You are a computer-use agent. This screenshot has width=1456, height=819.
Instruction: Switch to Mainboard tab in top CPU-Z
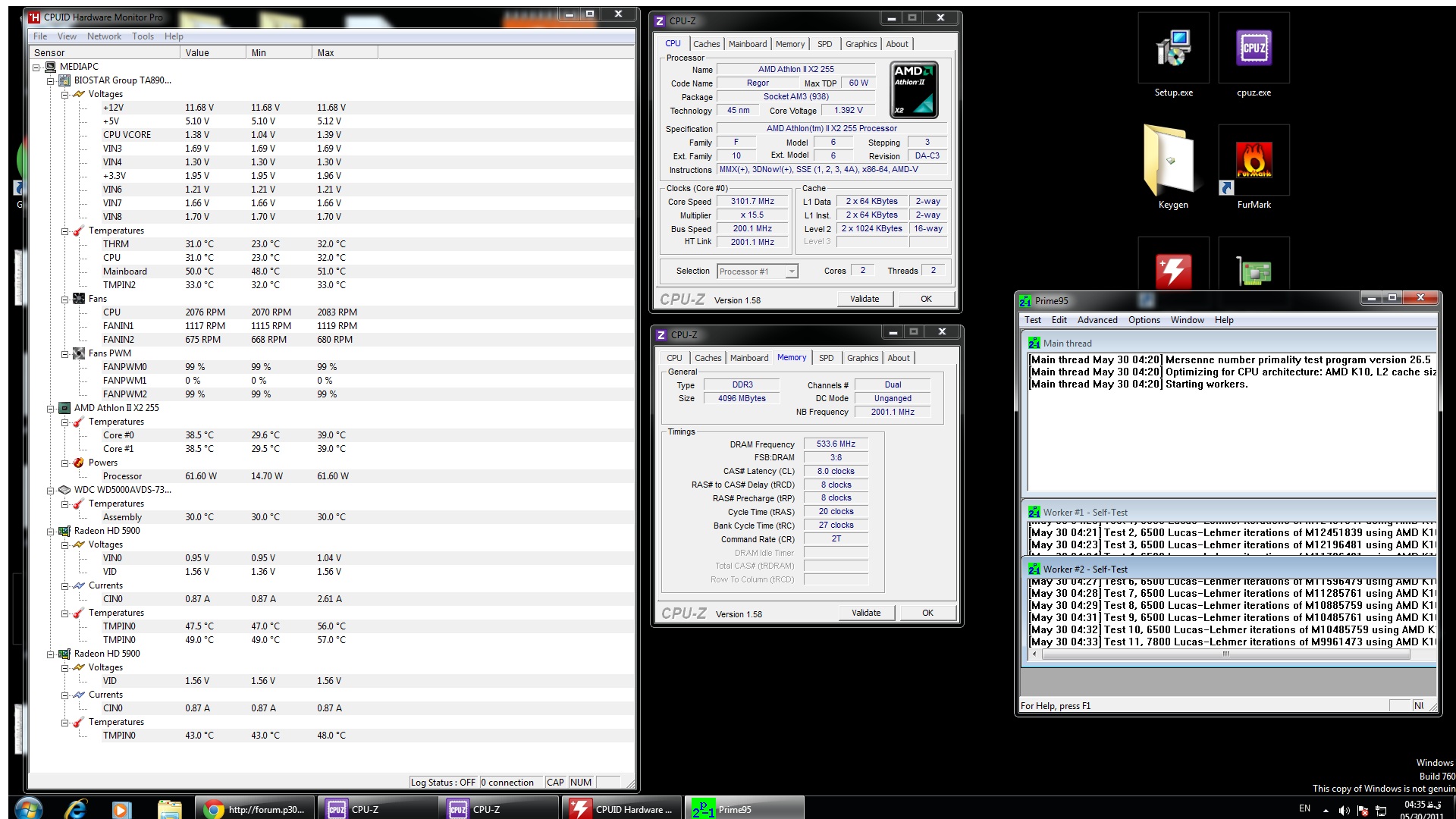748,44
